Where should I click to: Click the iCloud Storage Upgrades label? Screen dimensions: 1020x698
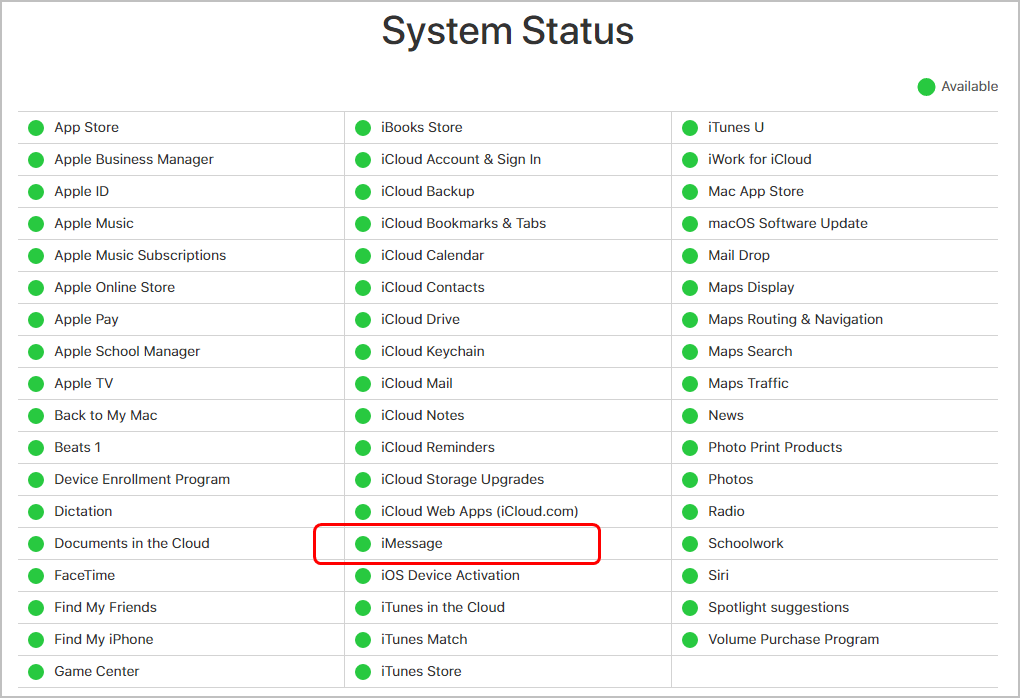coord(463,479)
